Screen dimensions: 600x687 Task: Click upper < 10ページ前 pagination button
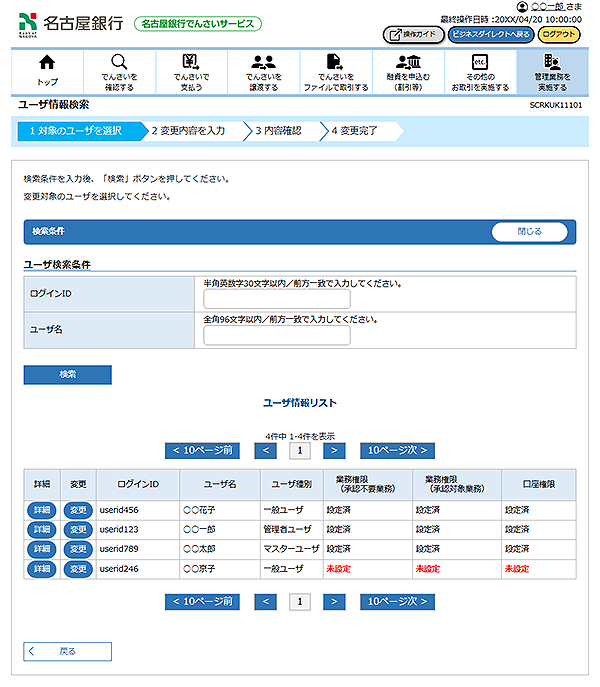202,450
